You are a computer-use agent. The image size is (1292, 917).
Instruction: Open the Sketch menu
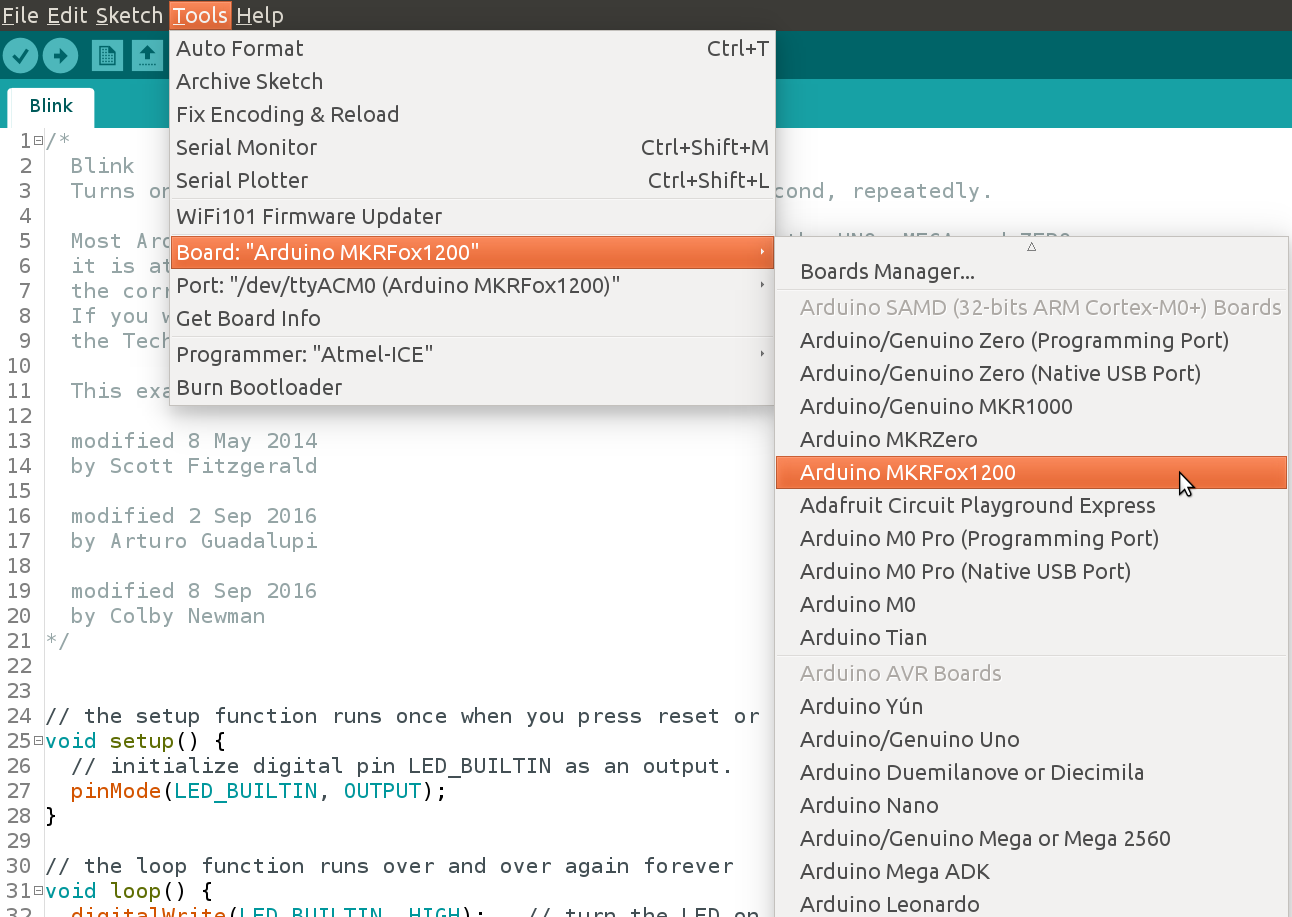pos(130,15)
